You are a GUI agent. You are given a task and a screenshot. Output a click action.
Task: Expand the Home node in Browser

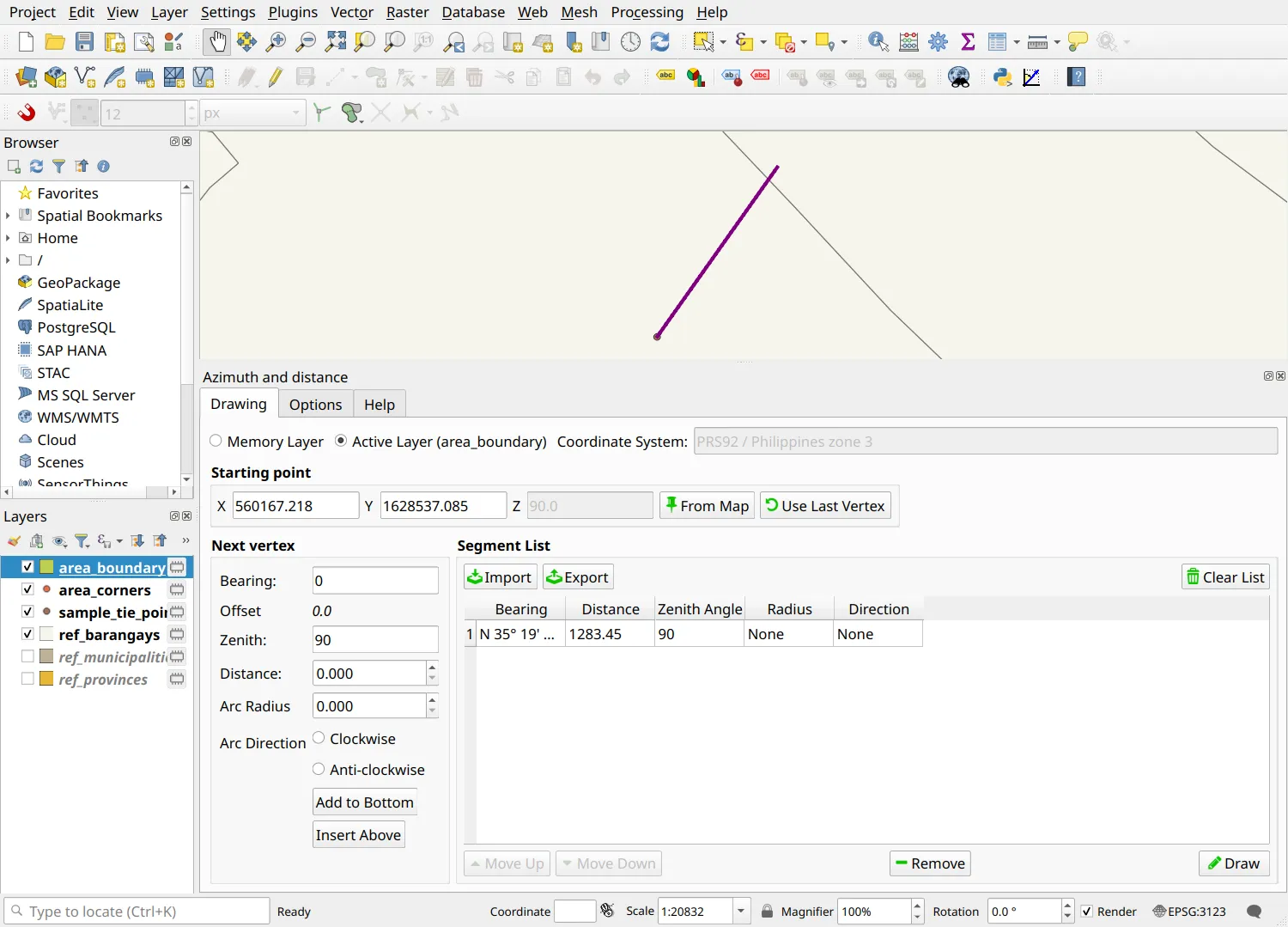point(8,238)
